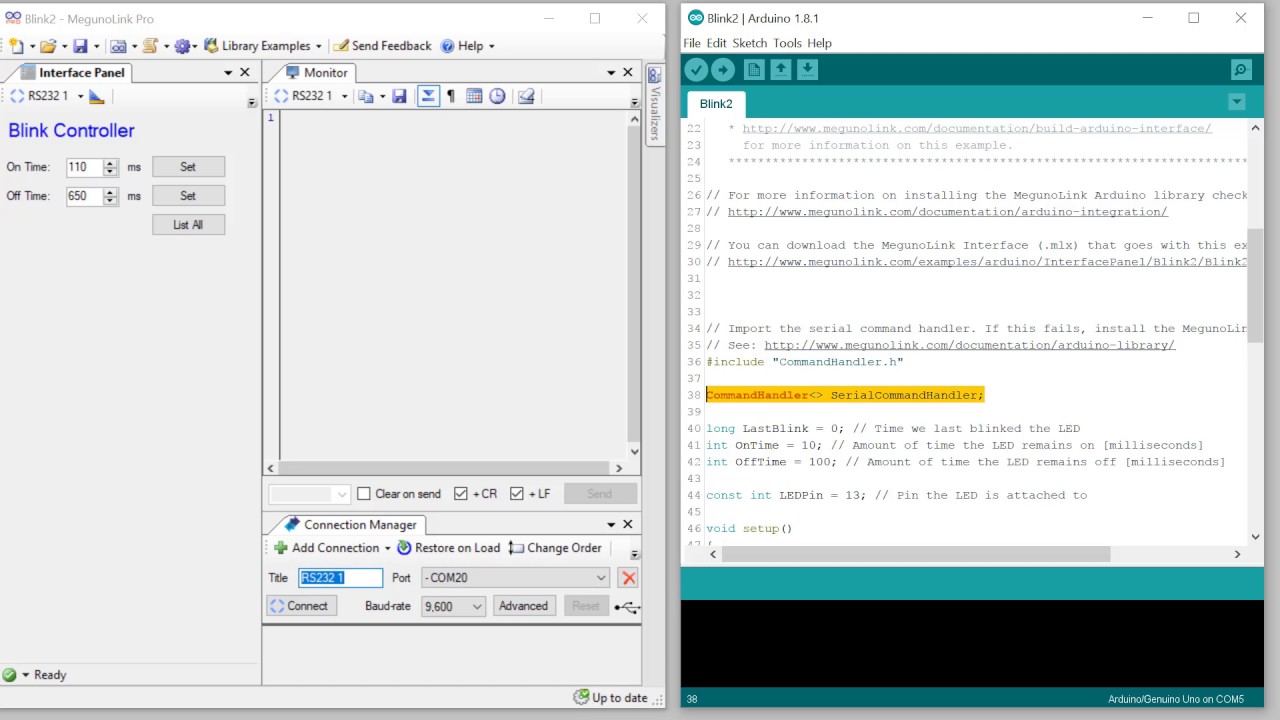The image size is (1280, 720).
Task: Click the List All button
Action: tap(188, 225)
